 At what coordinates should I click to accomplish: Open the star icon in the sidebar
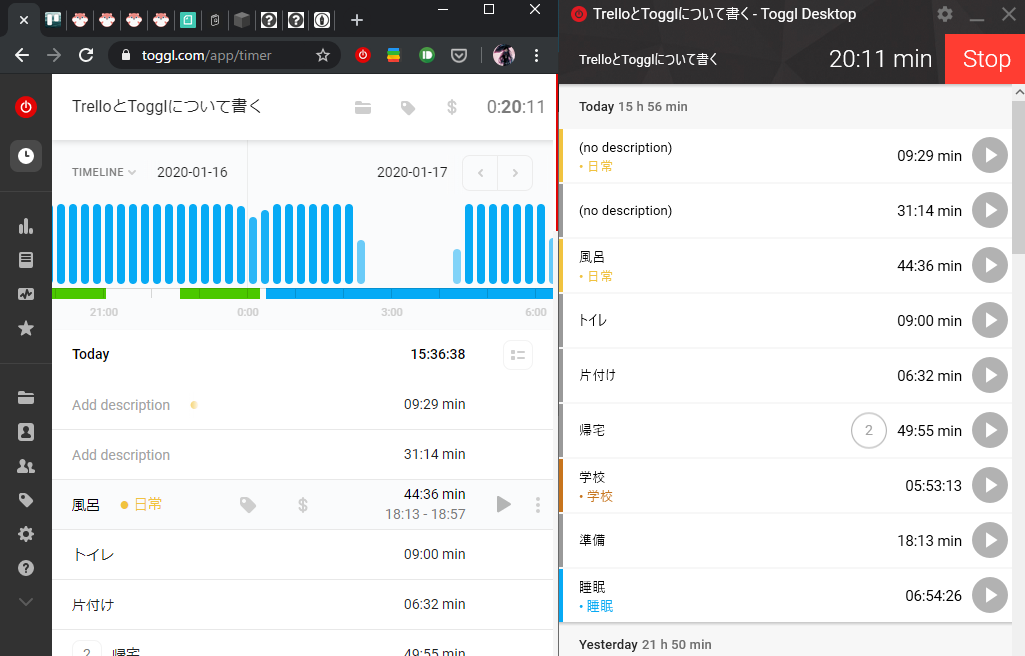pyautogui.click(x=25, y=328)
